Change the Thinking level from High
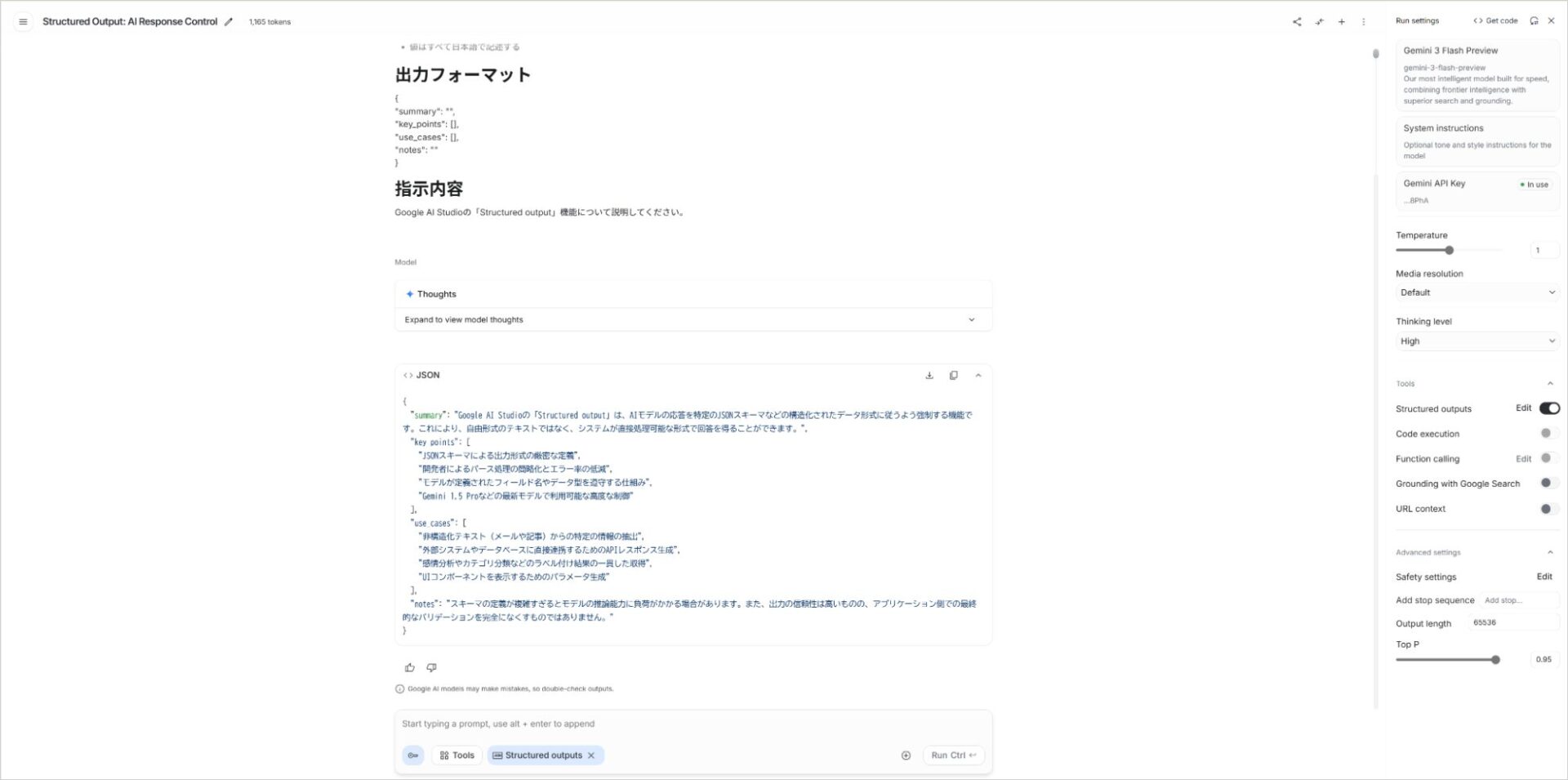Viewport: 1568px width, 780px height. 1477,341
